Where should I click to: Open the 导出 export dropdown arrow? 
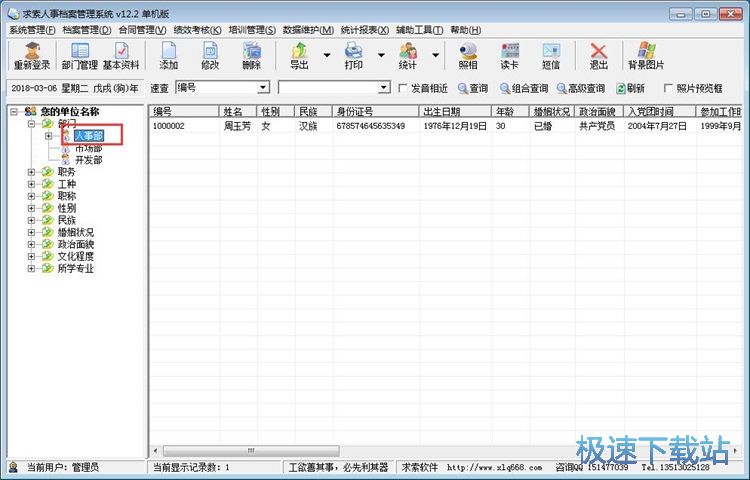tap(326, 56)
